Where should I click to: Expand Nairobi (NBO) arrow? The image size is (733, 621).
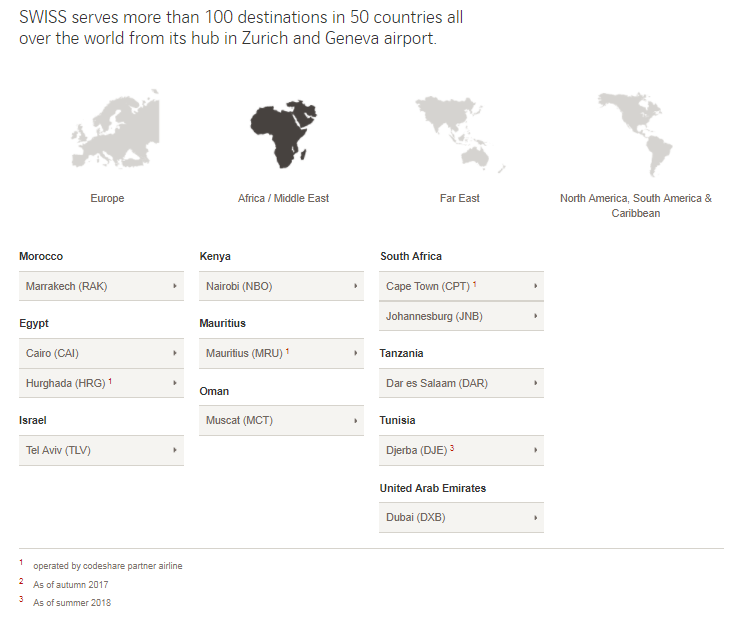(x=355, y=286)
